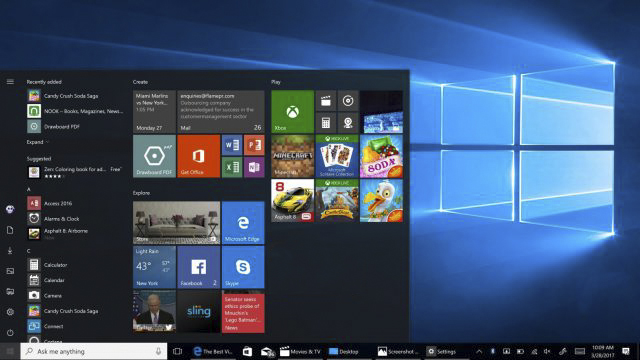Viewport: 640px width, 360px height.
Task: Launch the Microsoft Edge tile
Action: tap(243, 222)
